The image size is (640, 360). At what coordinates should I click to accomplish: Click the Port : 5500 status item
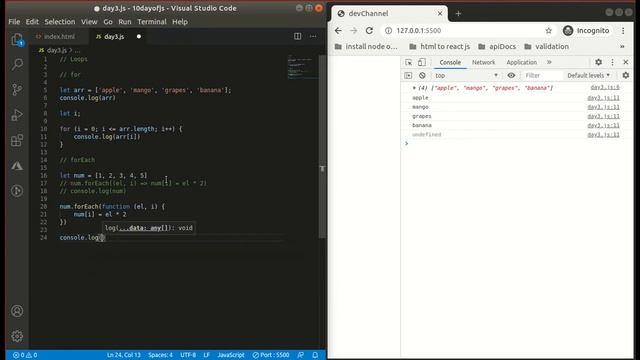click(x=271, y=355)
